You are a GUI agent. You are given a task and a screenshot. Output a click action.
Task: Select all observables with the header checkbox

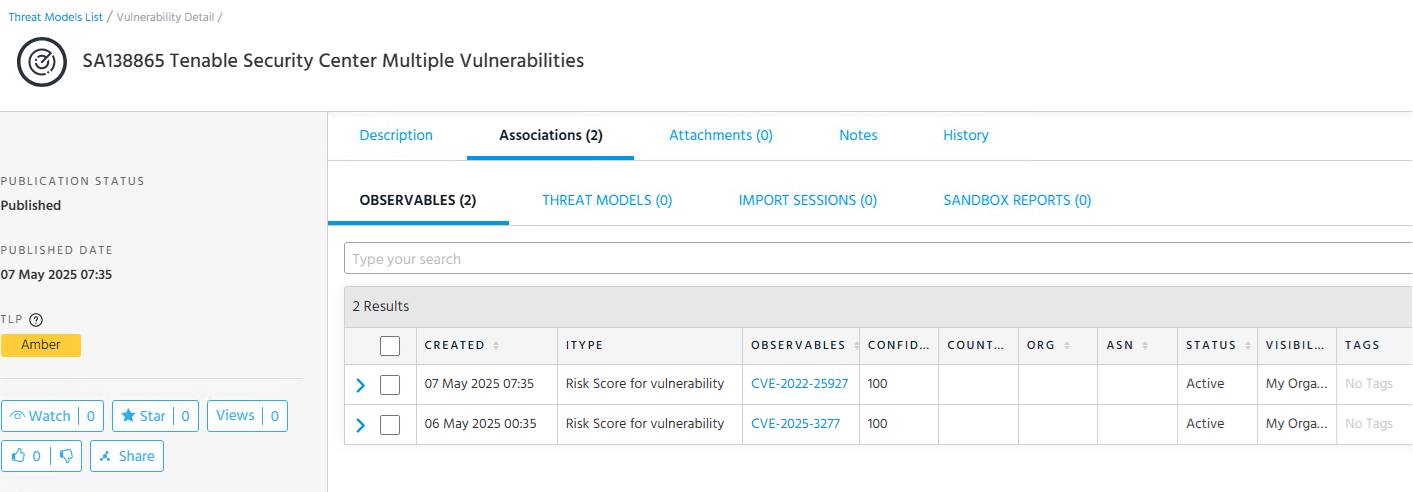(390, 346)
